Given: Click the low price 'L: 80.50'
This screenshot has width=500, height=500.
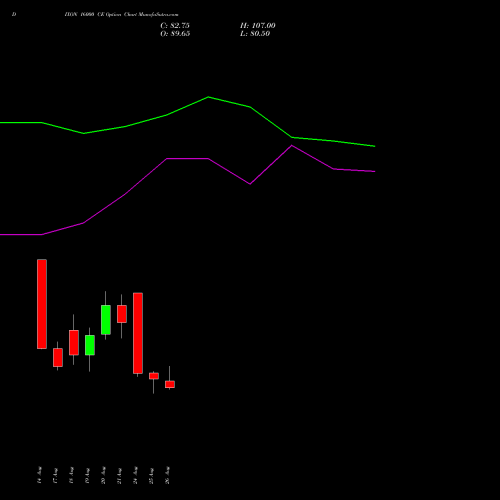Looking at the screenshot, I should pos(255,34).
